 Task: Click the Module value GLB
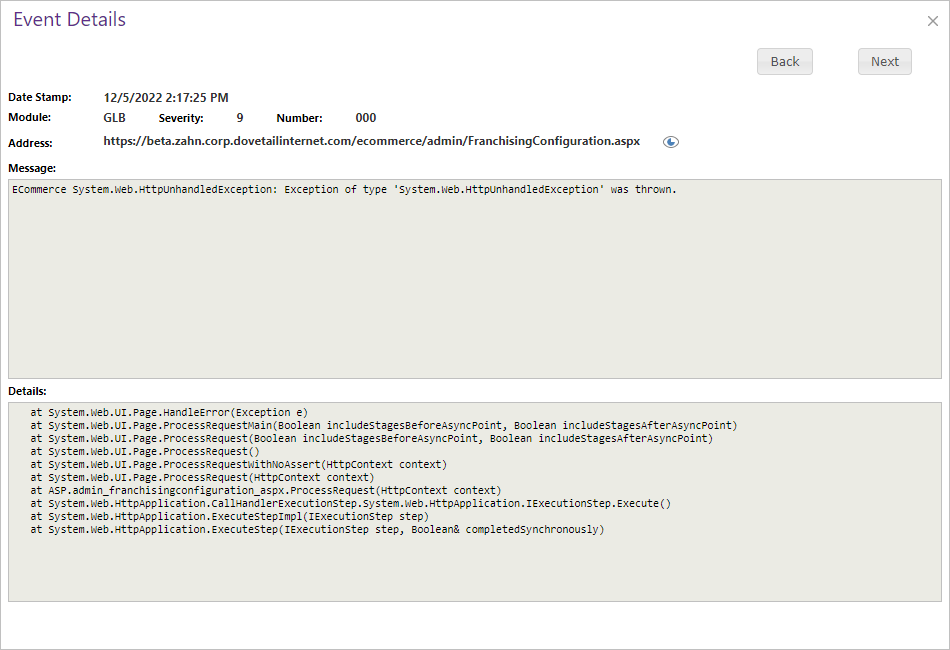tap(115, 118)
